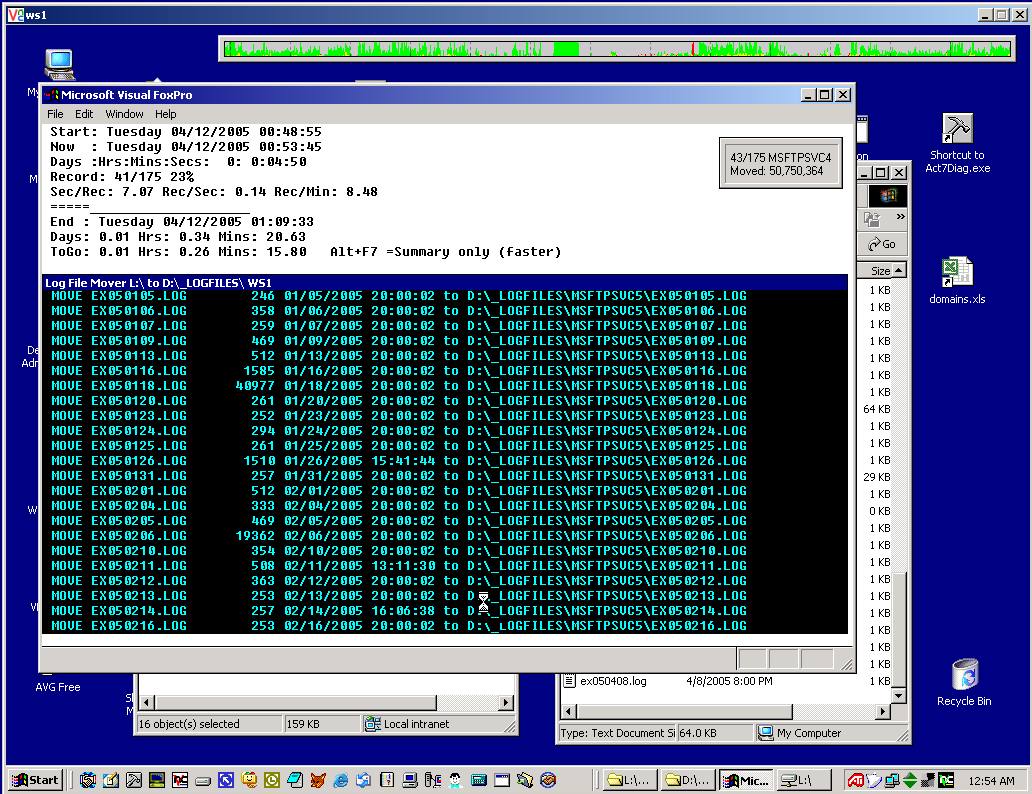The image size is (1032, 794).
Task: Click the hammer tool Quick Launch icon
Action: [134, 780]
